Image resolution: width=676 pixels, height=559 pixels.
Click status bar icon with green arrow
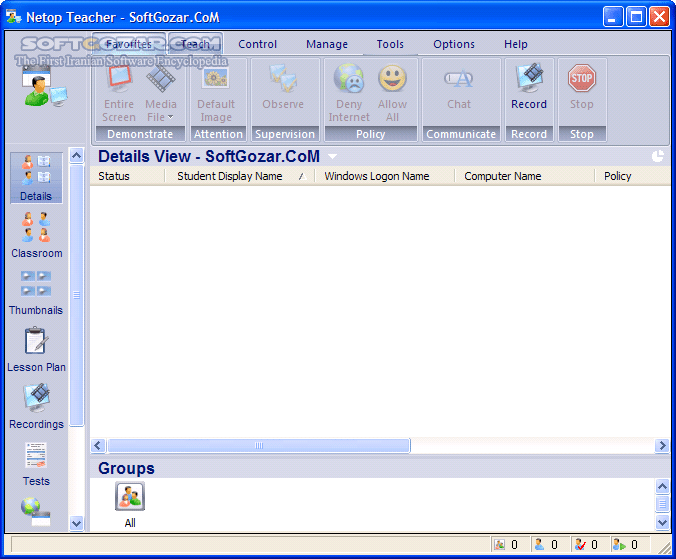[620, 545]
